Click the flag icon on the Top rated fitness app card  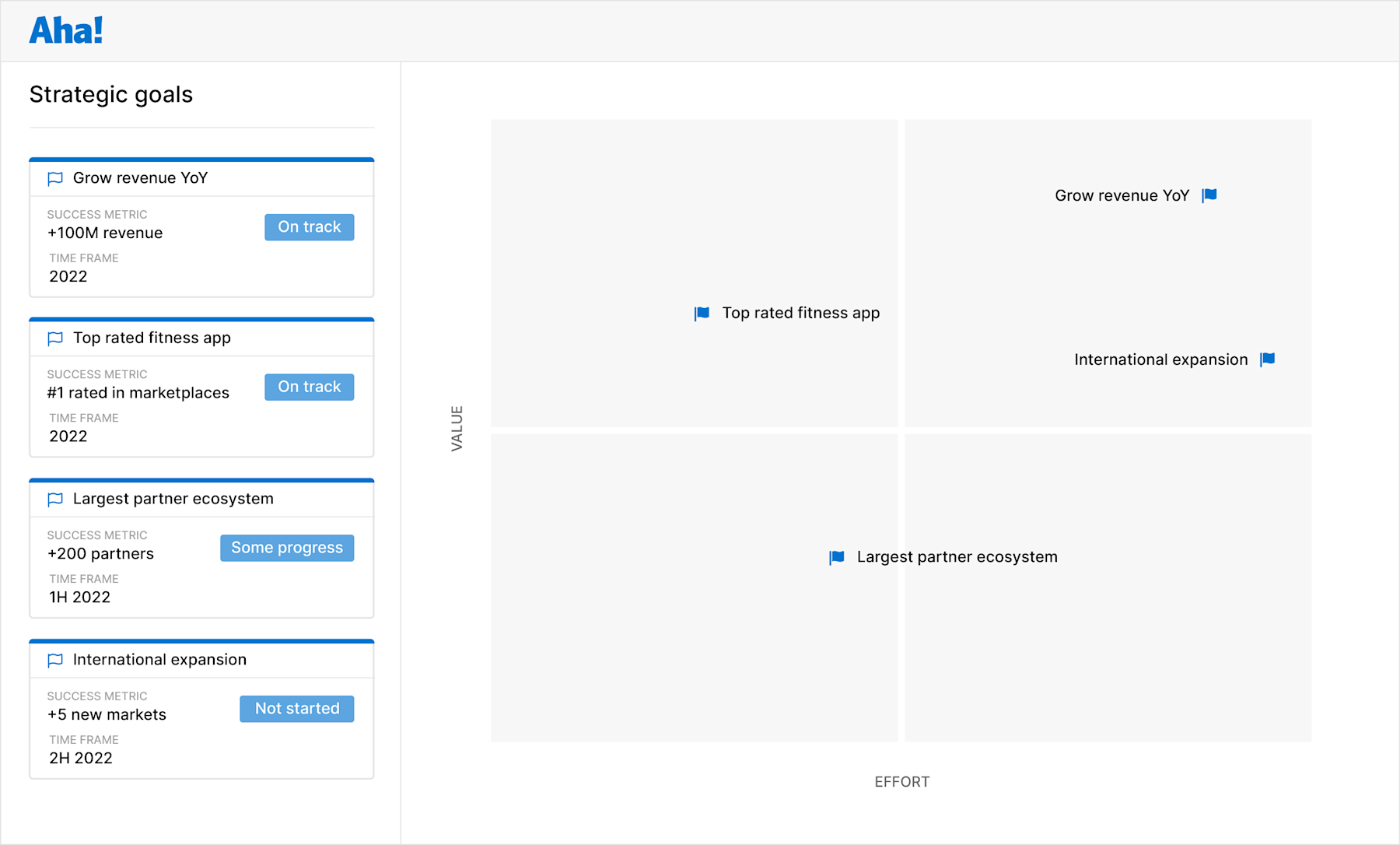click(x=54, y=338)
